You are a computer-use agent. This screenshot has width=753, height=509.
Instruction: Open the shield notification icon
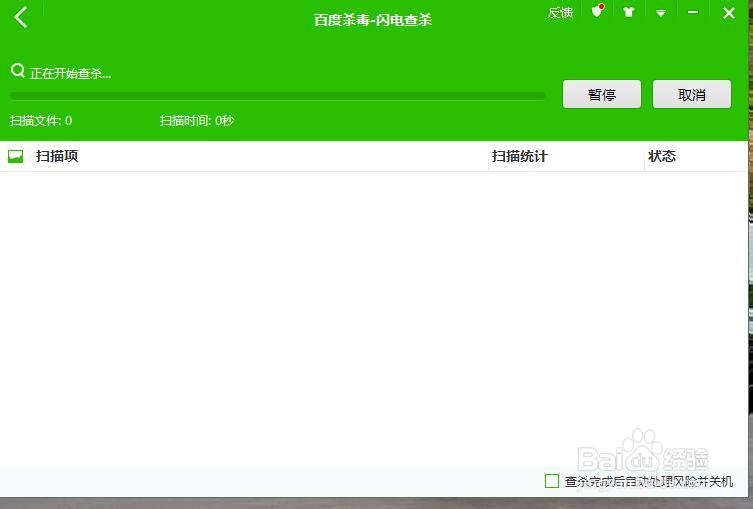pos(597,11)
